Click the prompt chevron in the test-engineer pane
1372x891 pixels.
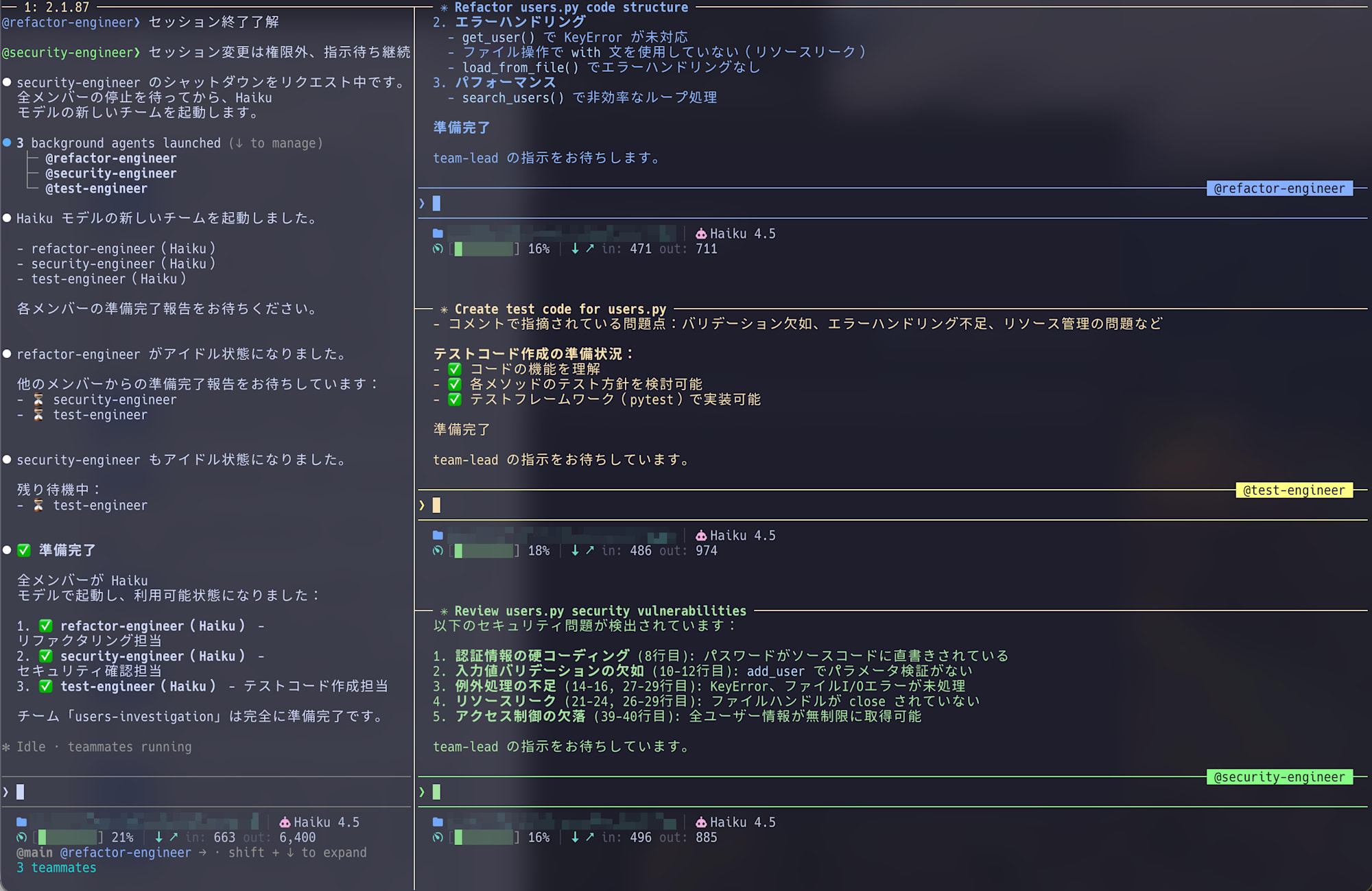point(422,506)
